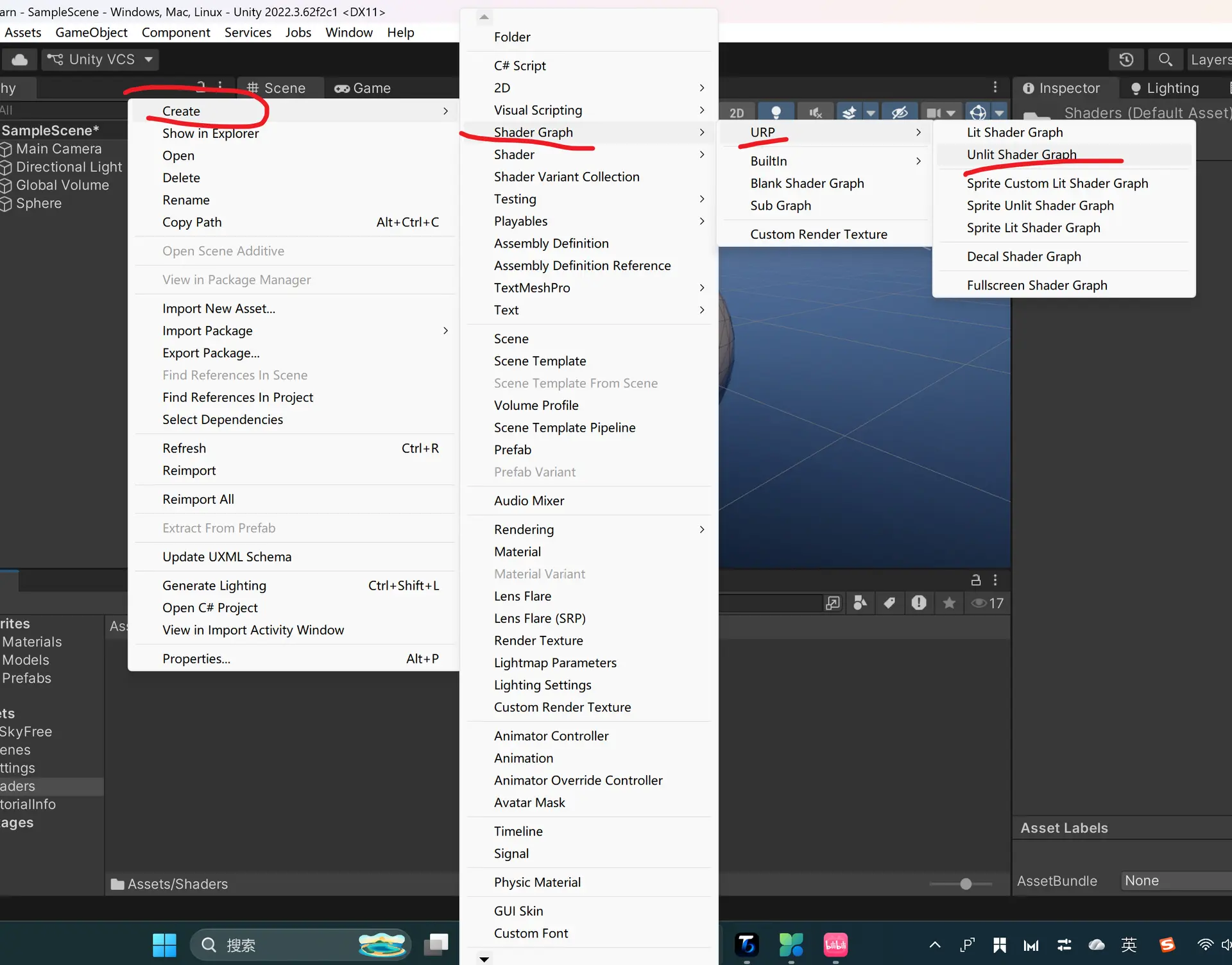Screen dimensions: 1232x965
Task: Toggle Scene lighting lightbulb button
Action: pos(776,113)
